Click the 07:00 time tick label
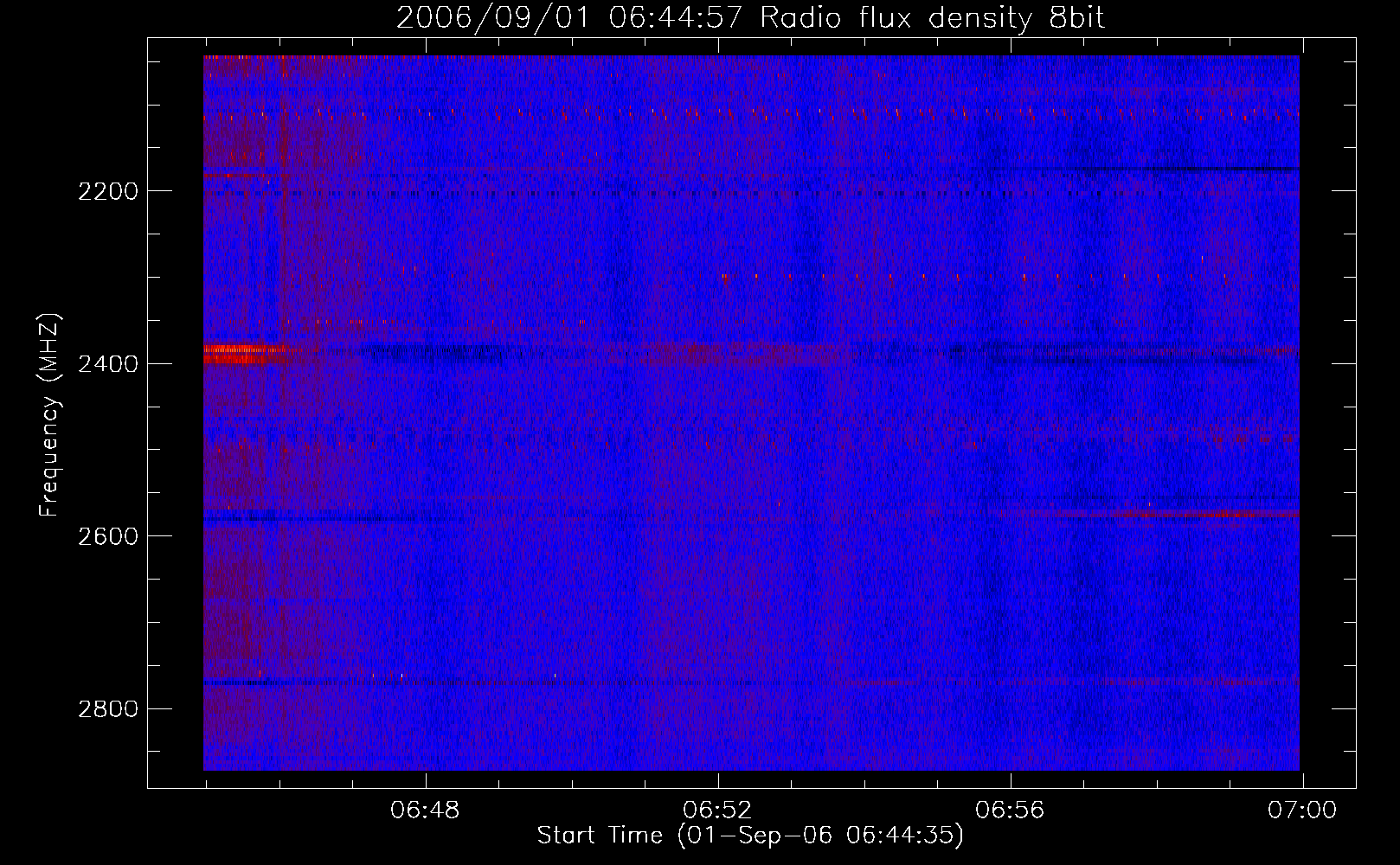The image size is (1400, 865). pos(1302,811)
